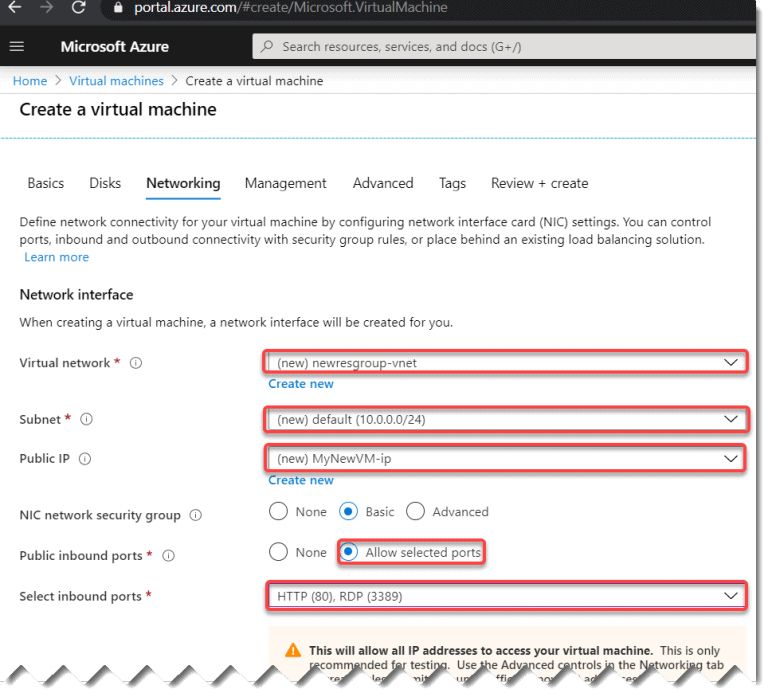Show info tooltip for Public IP
768x697 pixels.
pyautogui.click(x=85, y=459)
